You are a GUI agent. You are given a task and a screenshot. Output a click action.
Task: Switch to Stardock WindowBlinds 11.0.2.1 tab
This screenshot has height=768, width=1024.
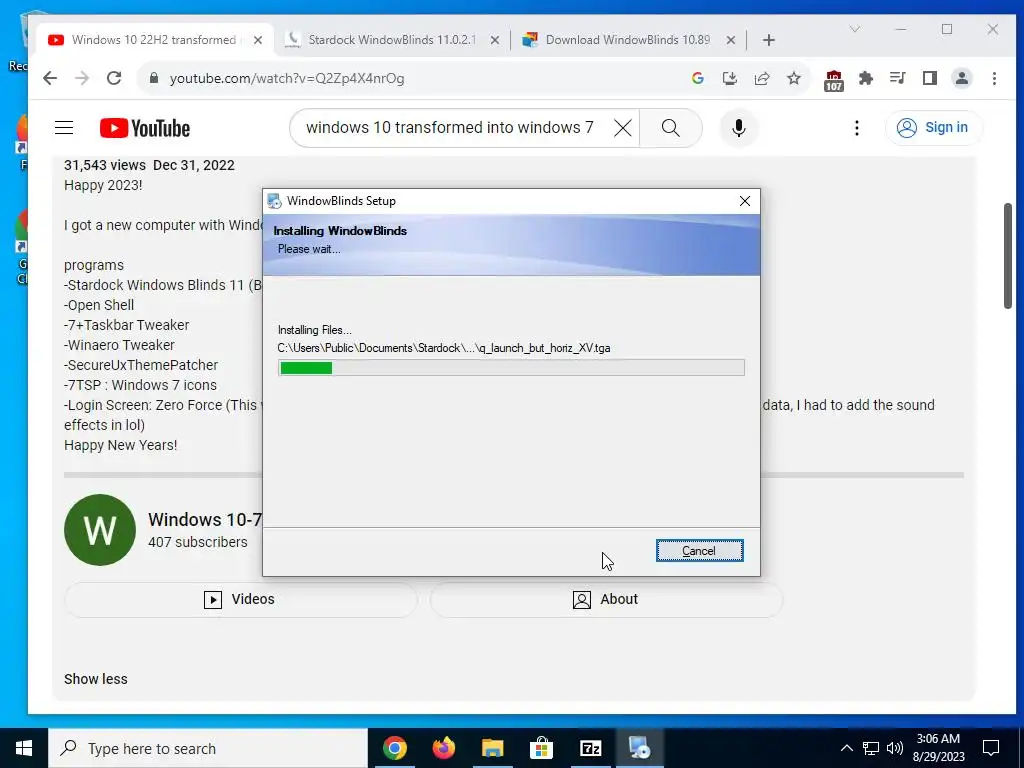392,40
